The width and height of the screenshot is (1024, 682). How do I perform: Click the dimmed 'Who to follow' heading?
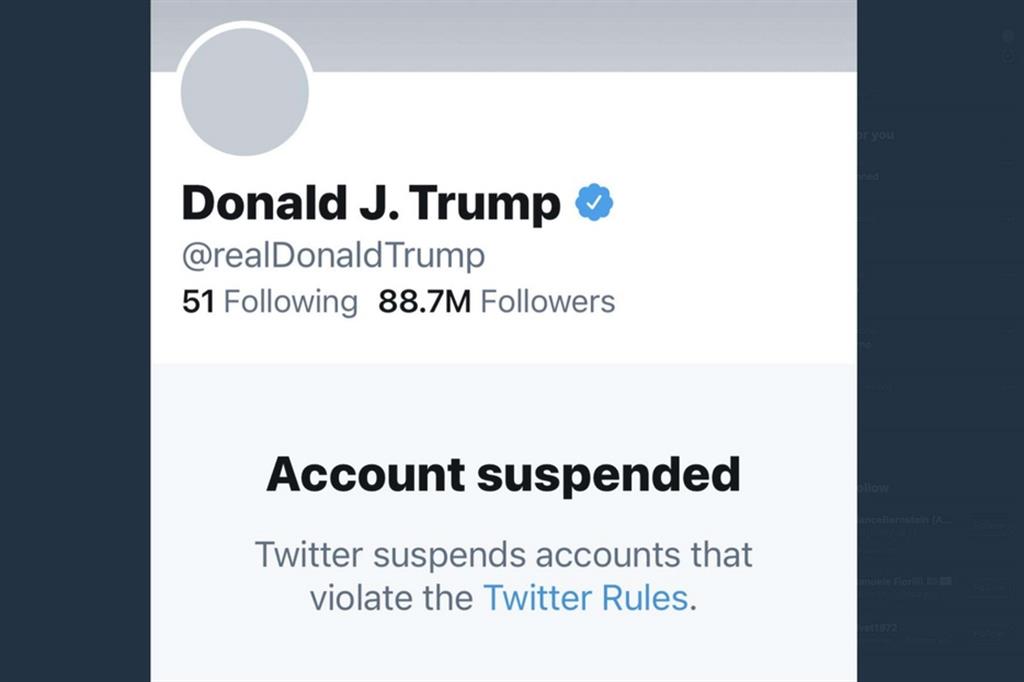874,487
